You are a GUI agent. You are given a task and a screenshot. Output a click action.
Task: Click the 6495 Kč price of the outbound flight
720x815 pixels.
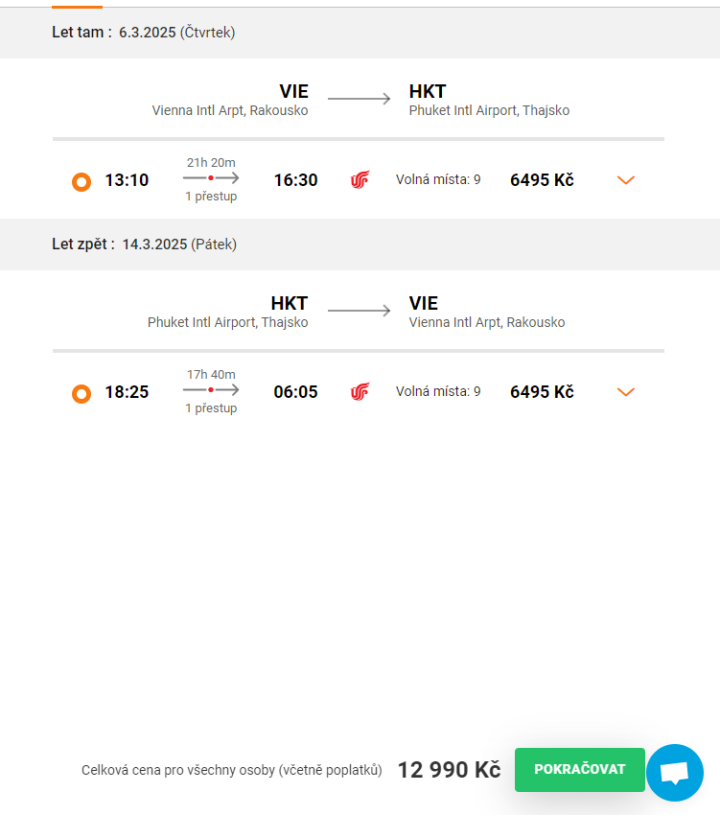click(x=542, y=180)
